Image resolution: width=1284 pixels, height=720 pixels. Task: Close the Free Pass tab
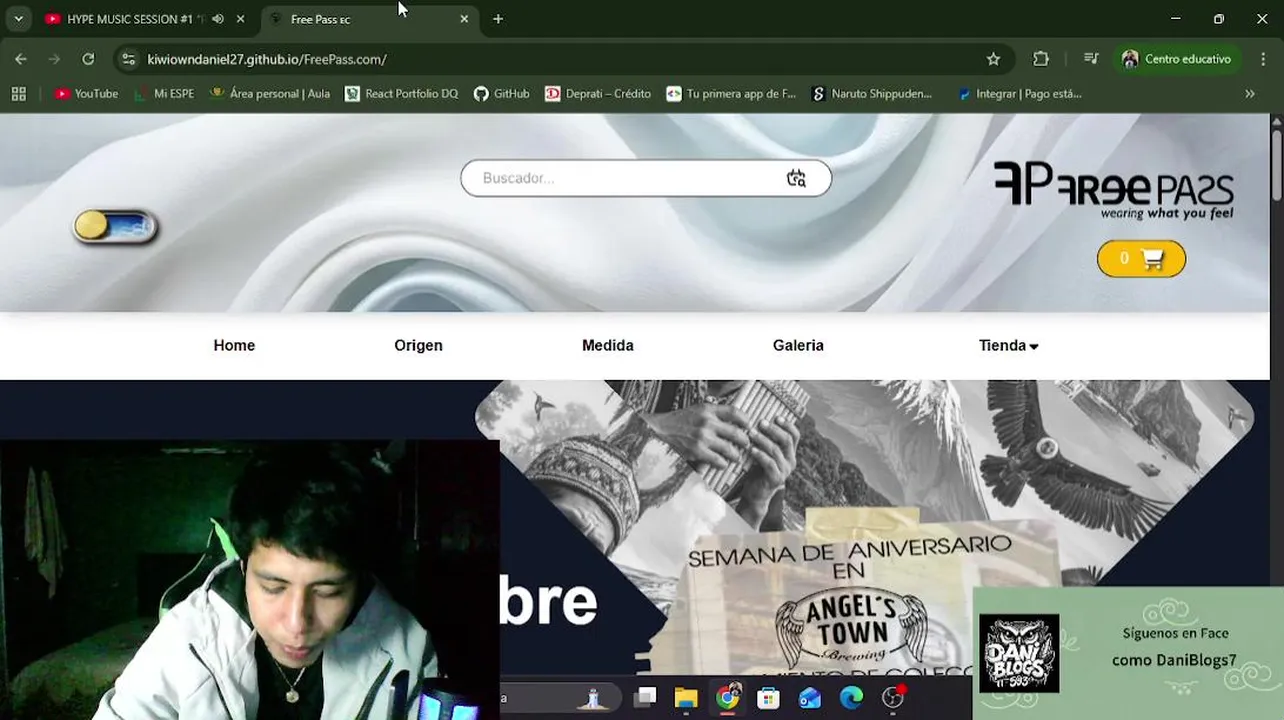pyautogui.click(x=464, y=19)
